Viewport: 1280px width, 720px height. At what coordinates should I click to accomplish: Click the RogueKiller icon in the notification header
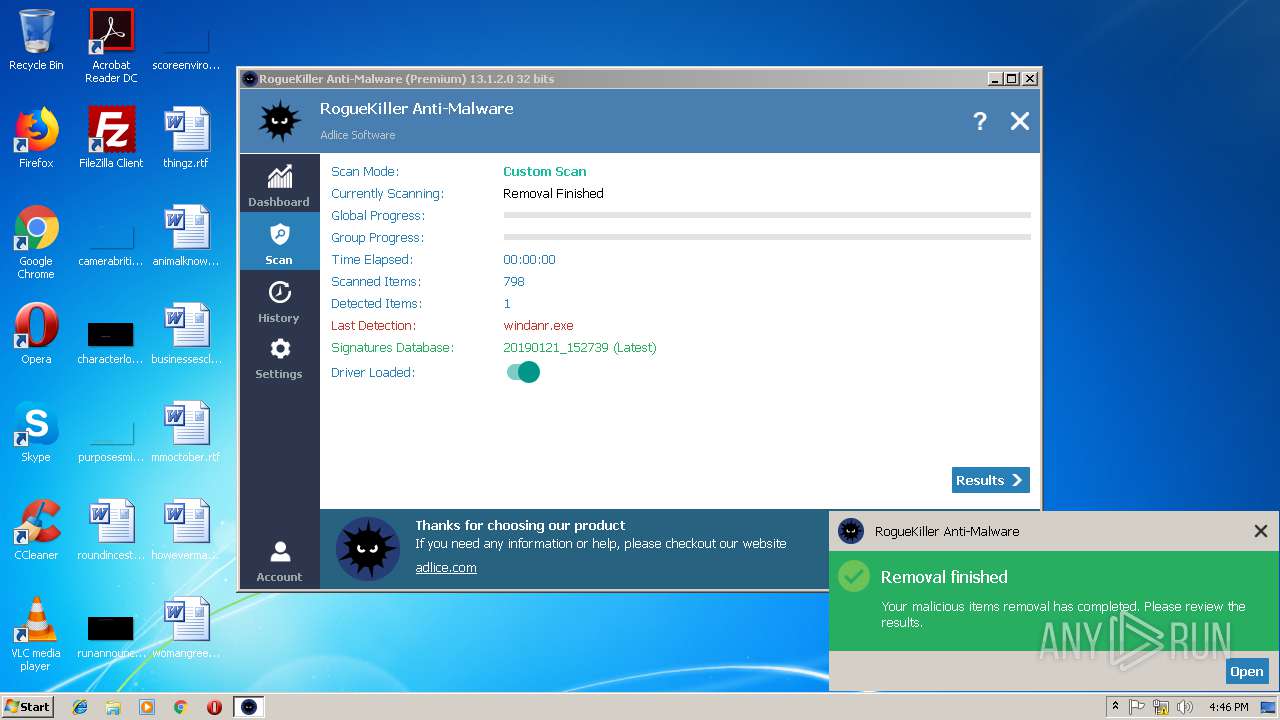point(851,531)
